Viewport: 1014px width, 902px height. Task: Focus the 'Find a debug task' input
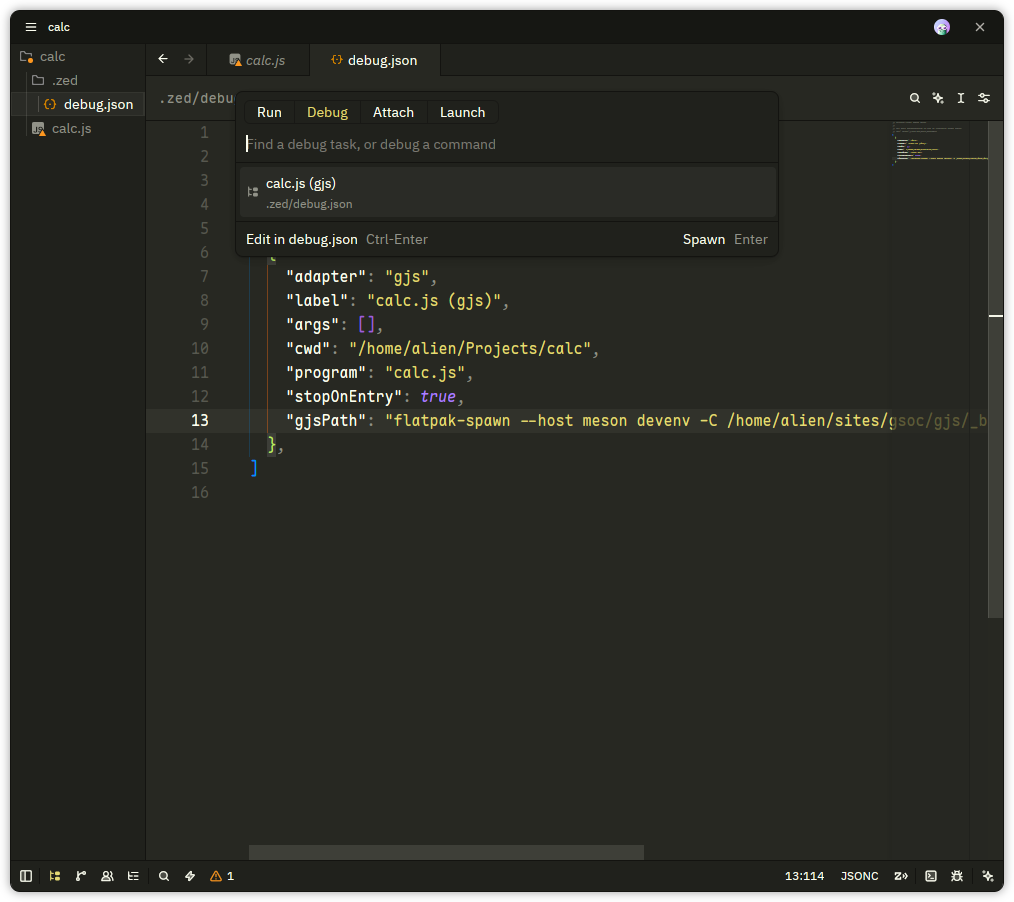point(508,144)
